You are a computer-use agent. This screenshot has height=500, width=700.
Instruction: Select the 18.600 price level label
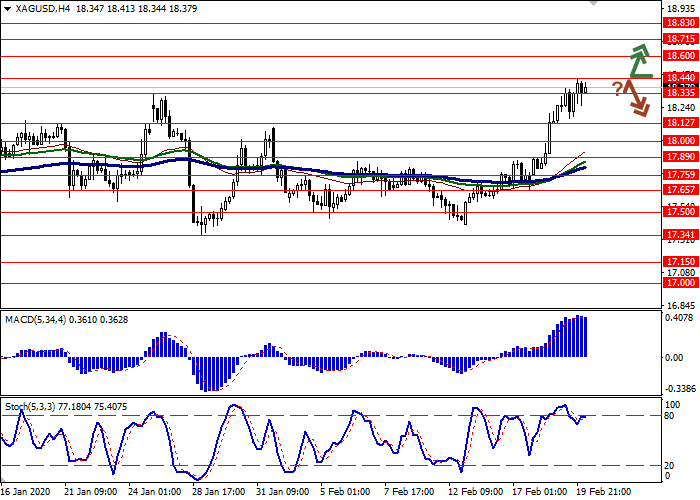point(680,57)
